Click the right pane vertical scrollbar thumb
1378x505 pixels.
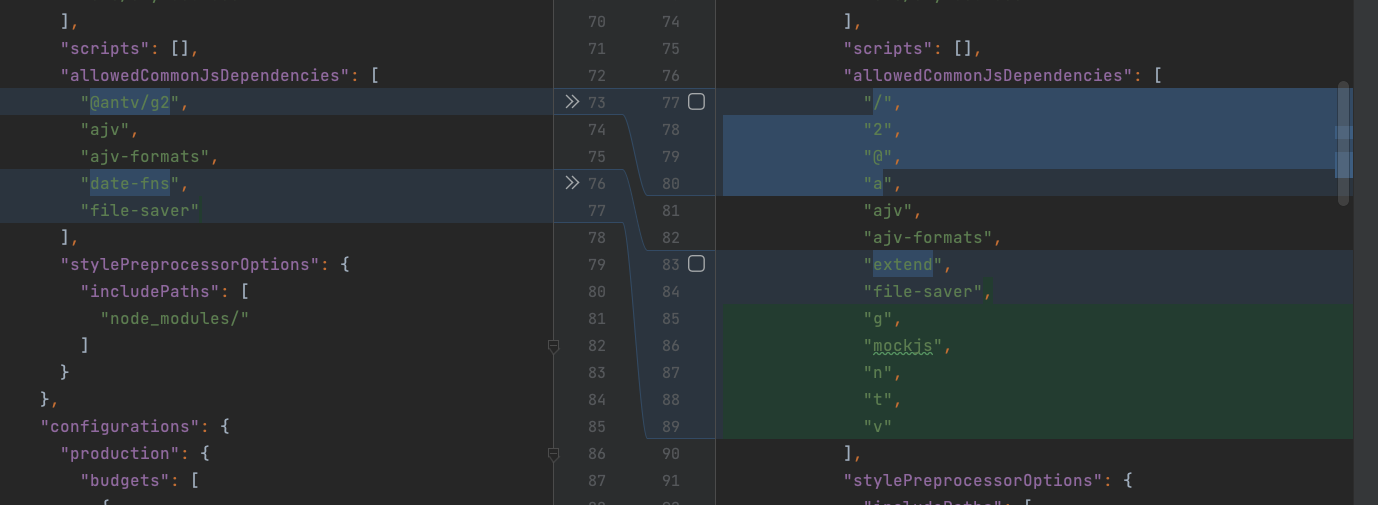(x=1343, y=144)
